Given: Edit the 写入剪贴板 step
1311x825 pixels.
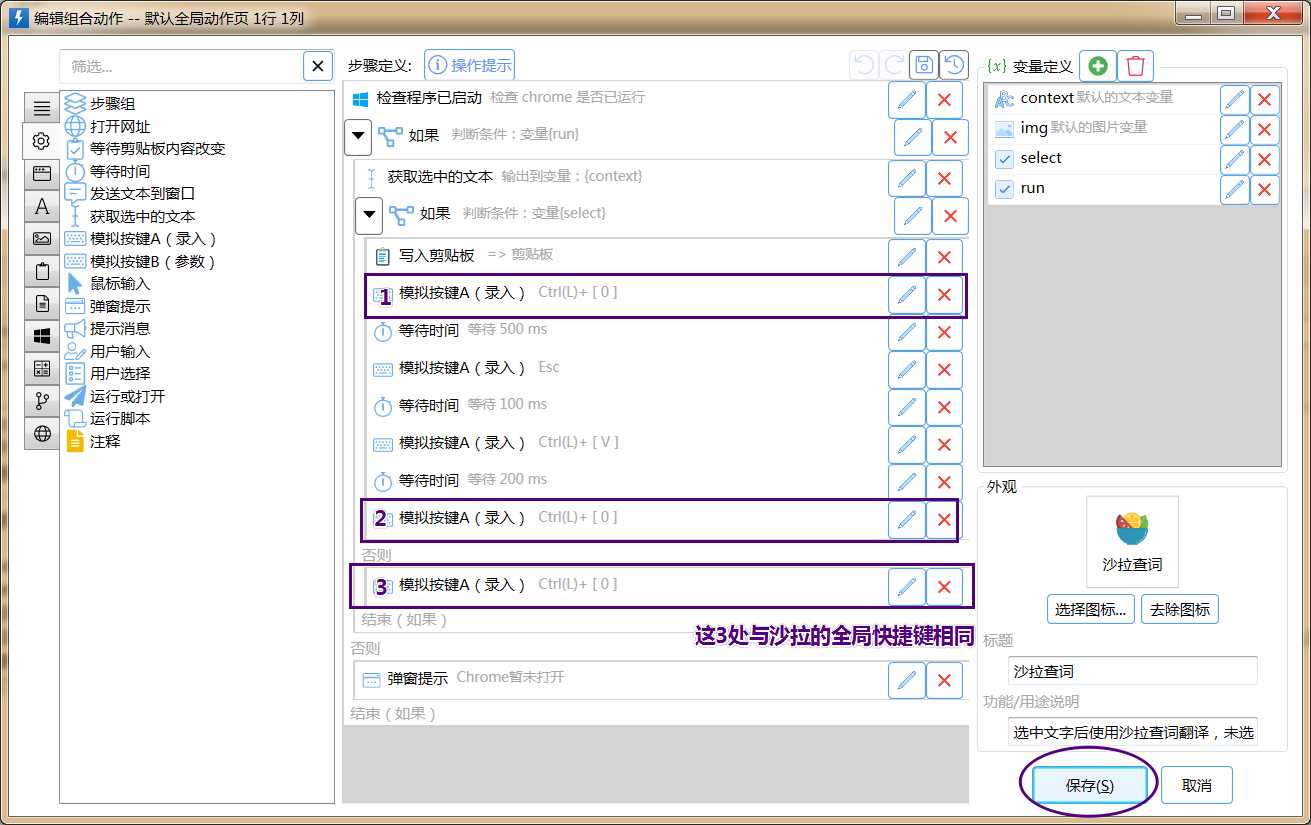Looking at the screenshot, I should point(907,258).
